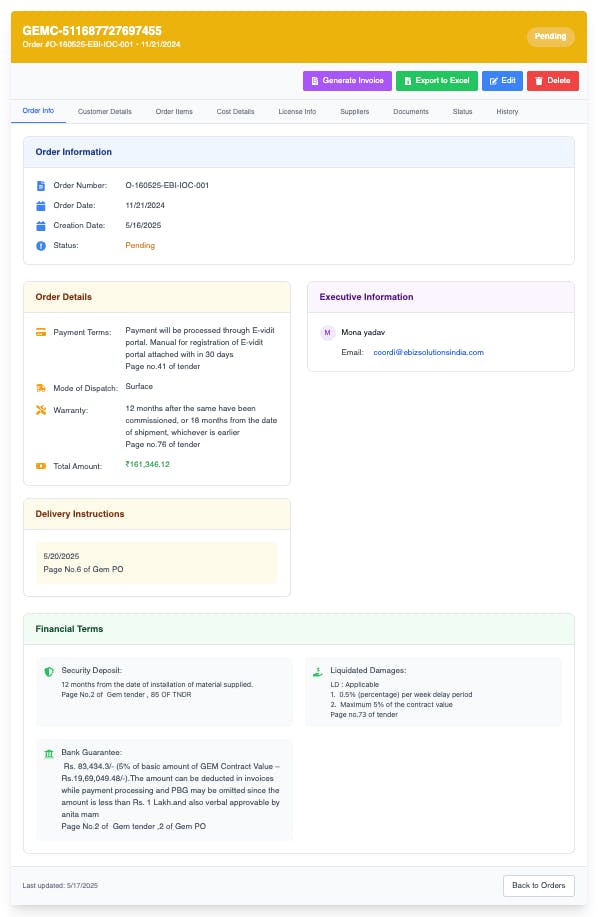Click the info icon beside Status

click(41, 245)
